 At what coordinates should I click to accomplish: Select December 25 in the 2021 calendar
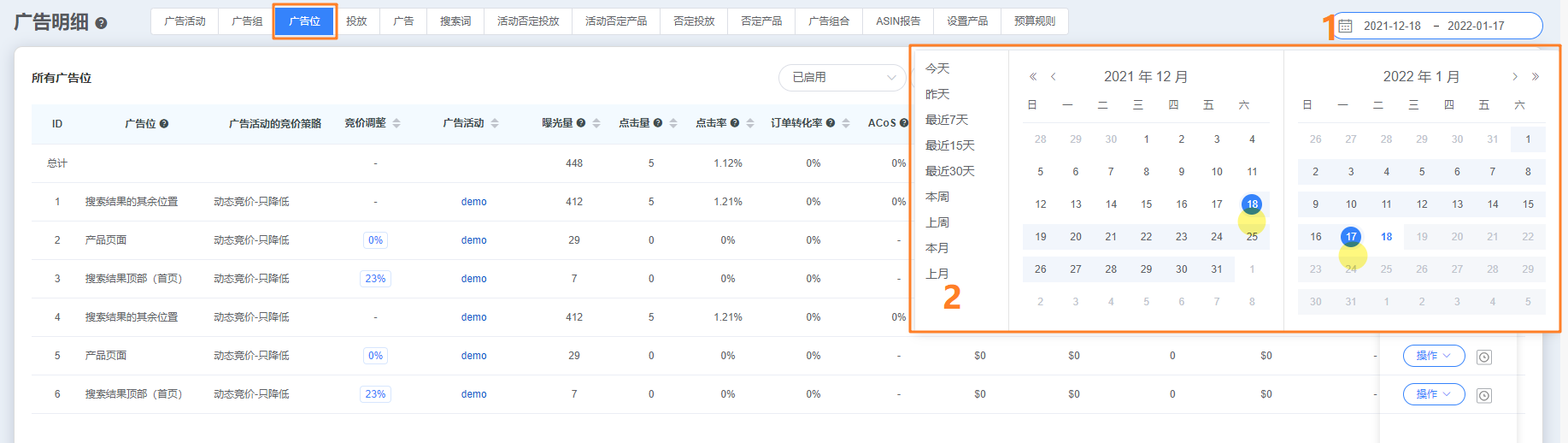(x=1252, y=237)
